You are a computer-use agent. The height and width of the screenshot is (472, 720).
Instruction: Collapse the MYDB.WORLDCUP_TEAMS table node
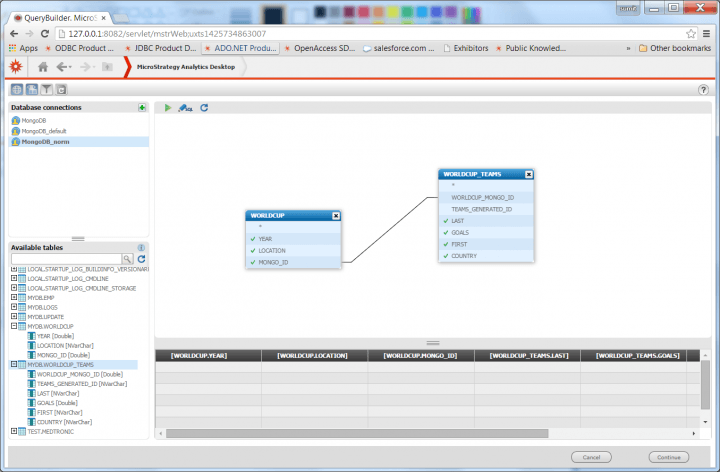(x=14, y=365)
